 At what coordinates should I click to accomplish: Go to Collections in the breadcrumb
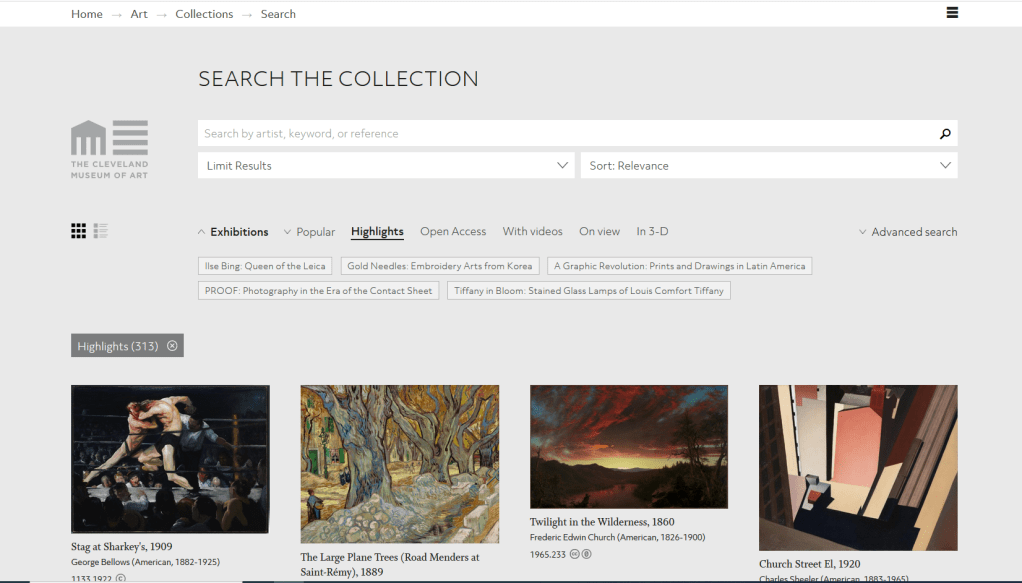204,14
